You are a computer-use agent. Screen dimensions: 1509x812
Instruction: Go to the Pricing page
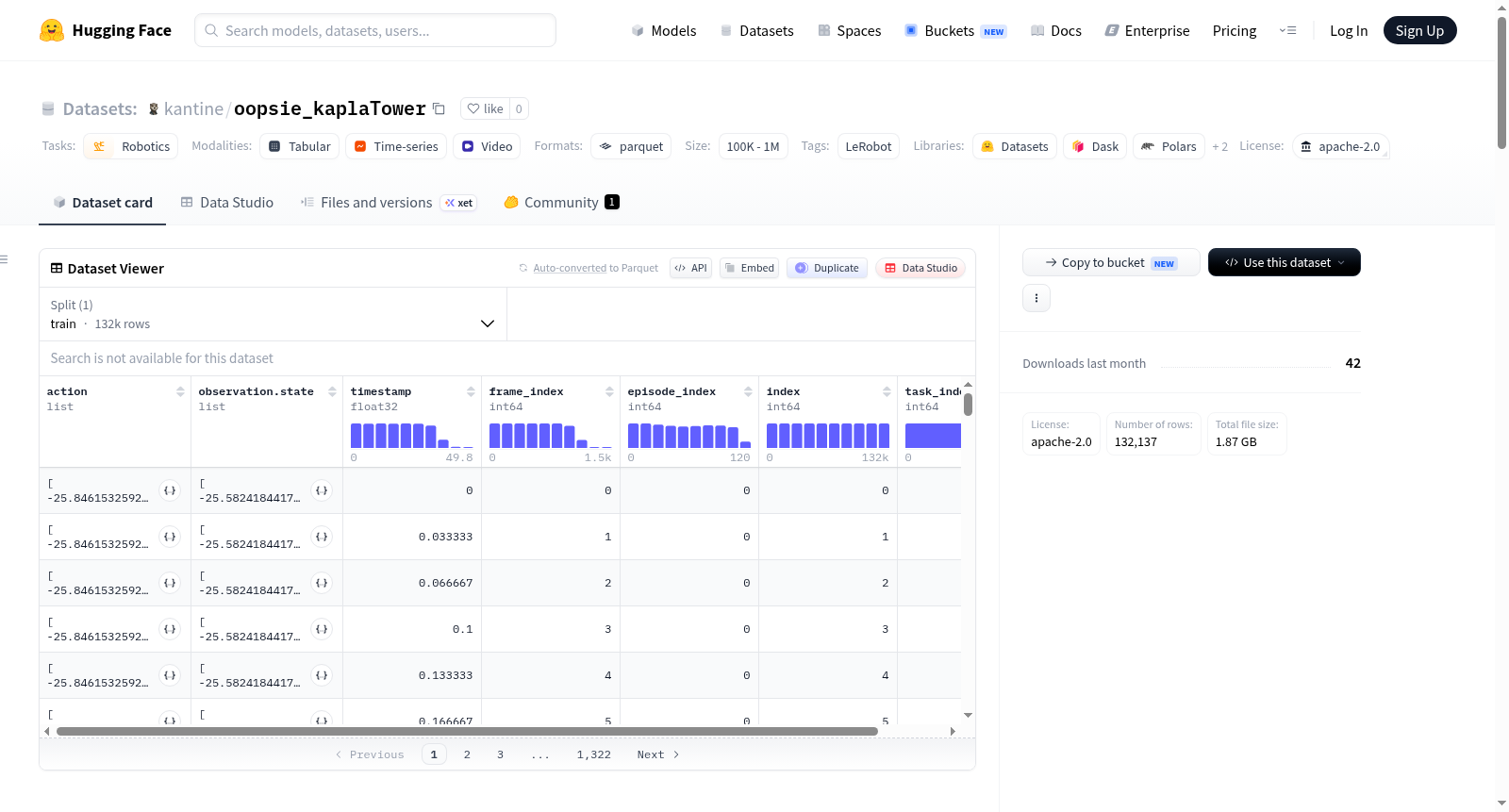[x=1235, y=31]
